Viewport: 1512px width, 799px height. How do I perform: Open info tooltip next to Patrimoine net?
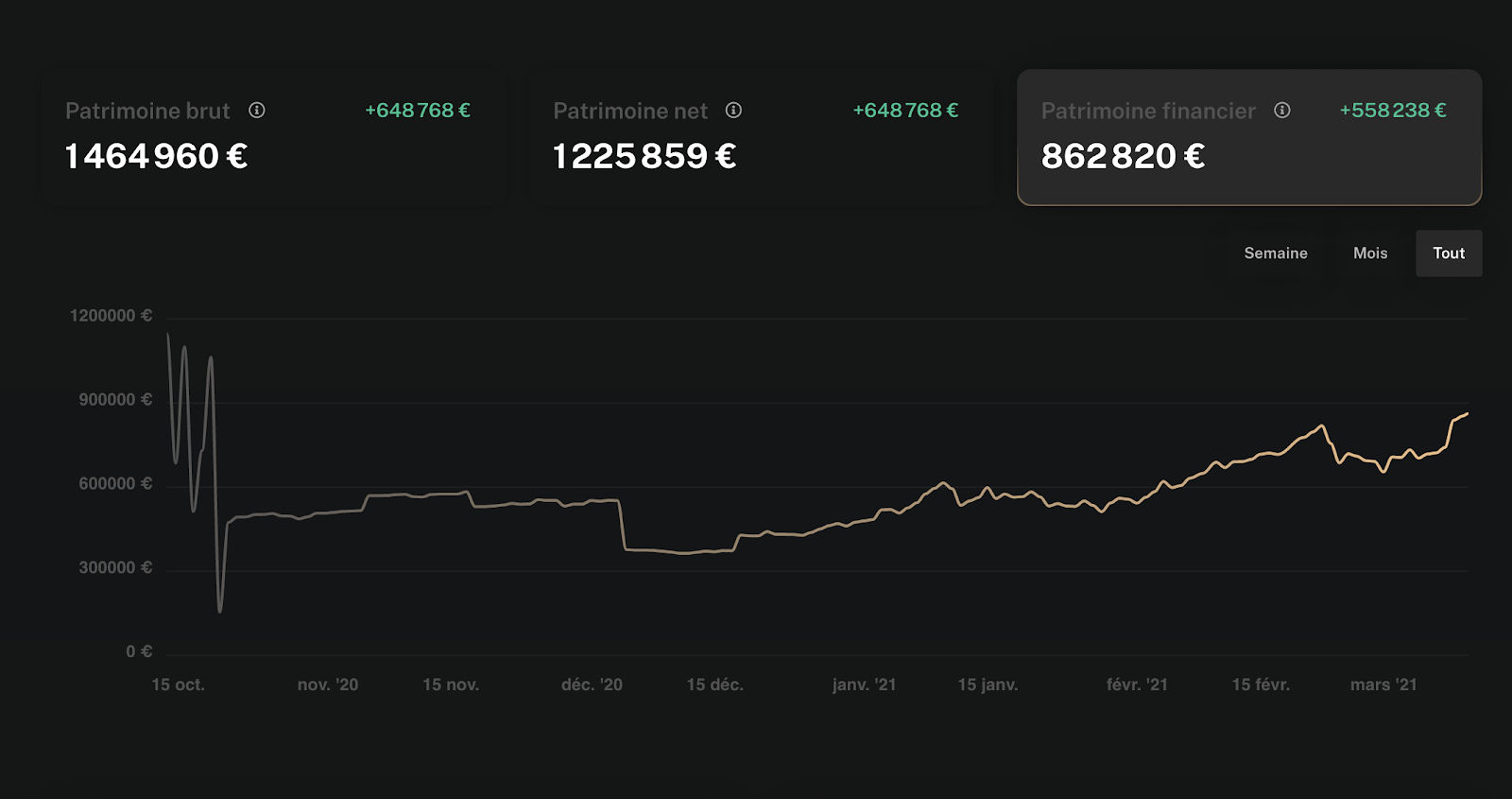pos(733,111)
